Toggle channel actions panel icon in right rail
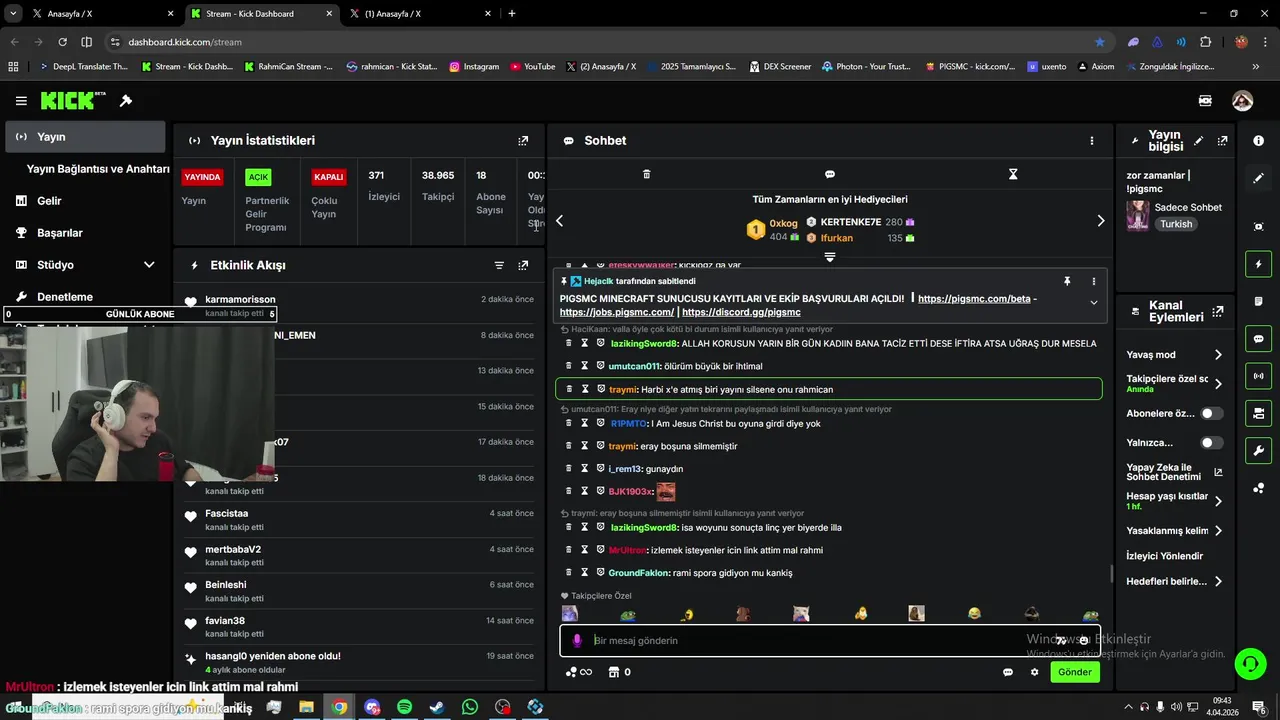The image size is (1280, 720). (1258, 413)
